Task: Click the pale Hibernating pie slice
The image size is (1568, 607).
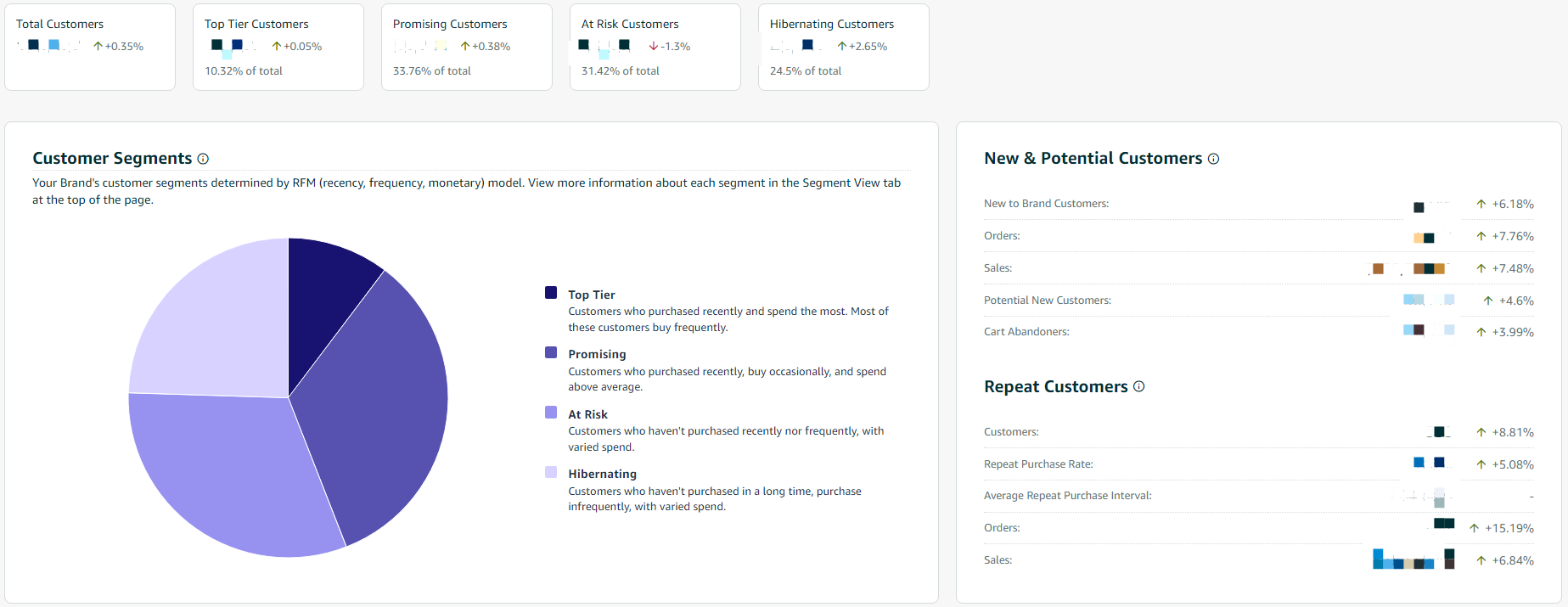Action: click(x=212, y=323)
